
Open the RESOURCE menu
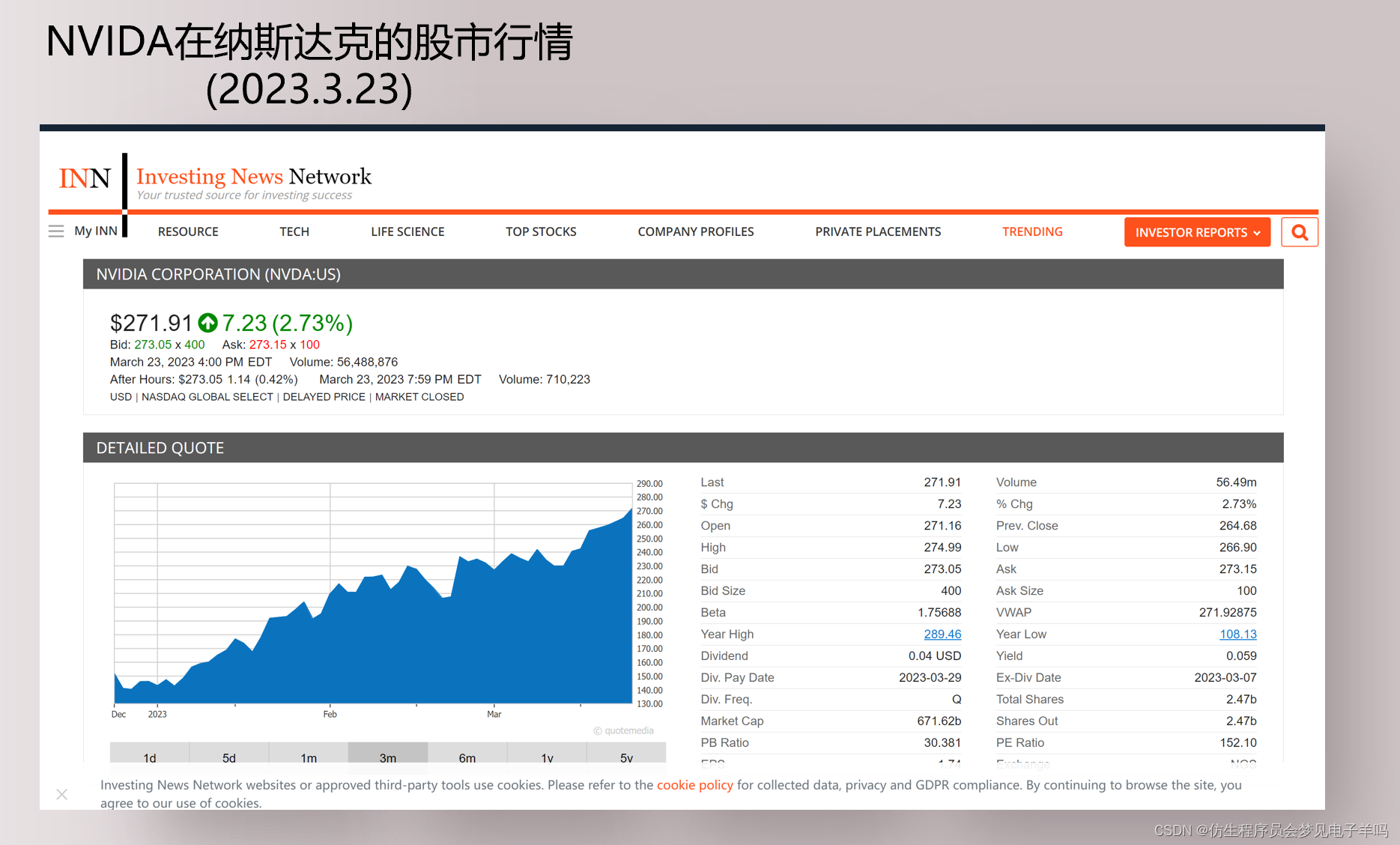pyautogui.click(x=188, y=231)
